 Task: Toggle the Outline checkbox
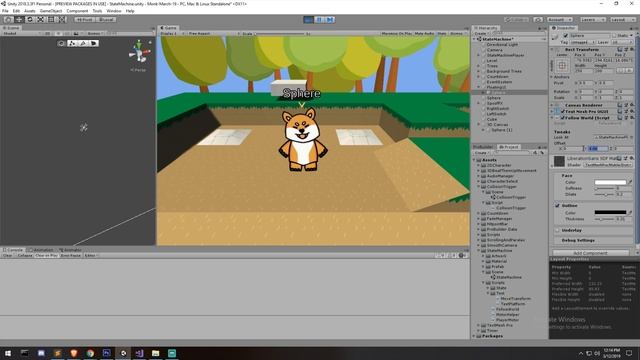(558, 206)
